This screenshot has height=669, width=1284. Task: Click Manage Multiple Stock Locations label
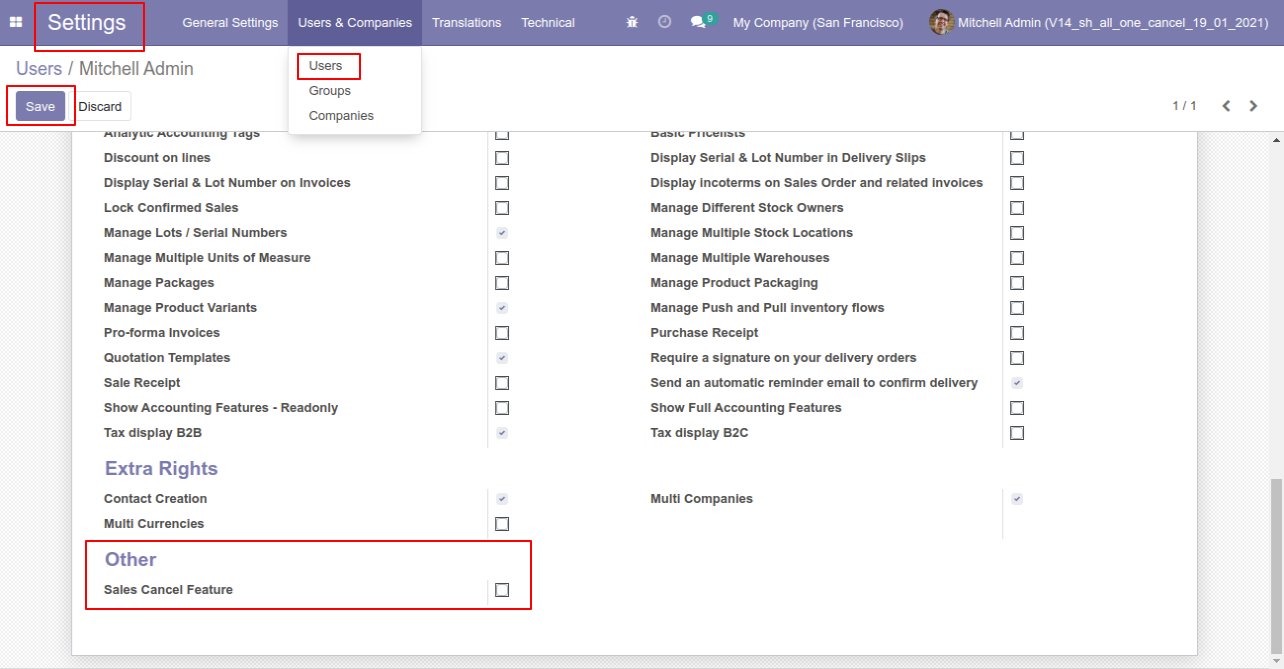coord(751,233)
